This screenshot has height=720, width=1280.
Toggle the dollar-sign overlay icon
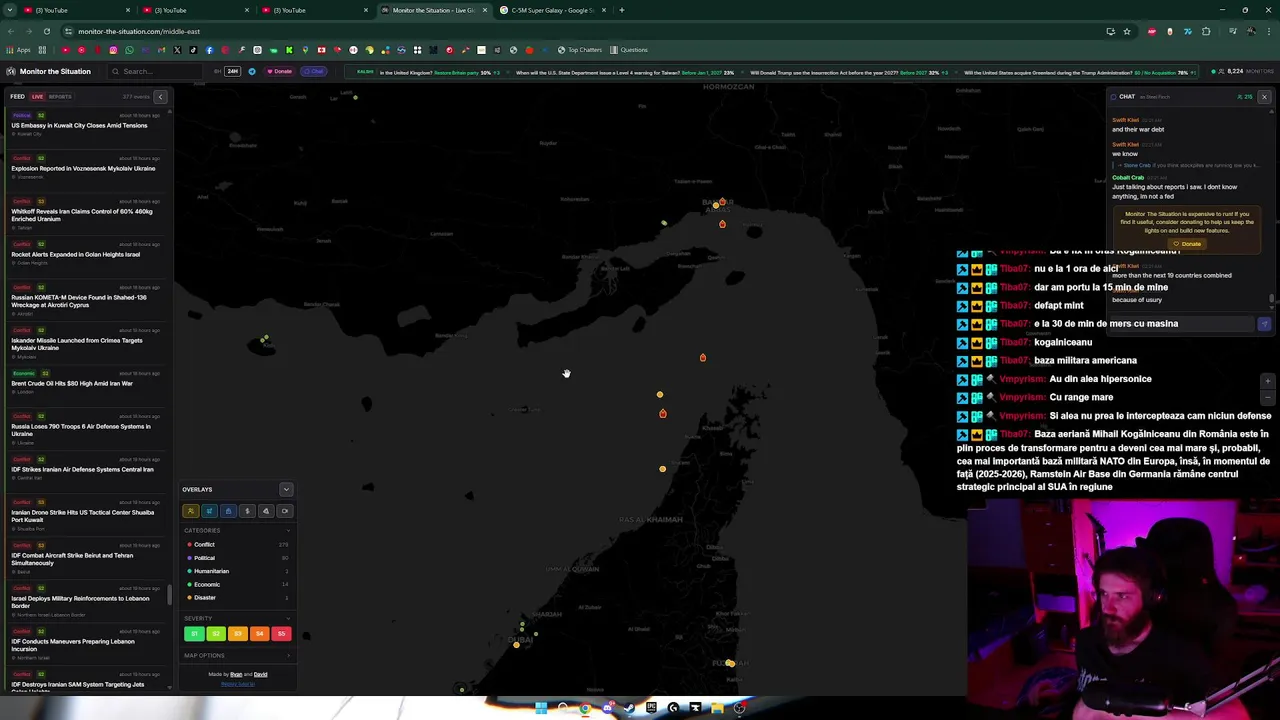tap(247, 511)
